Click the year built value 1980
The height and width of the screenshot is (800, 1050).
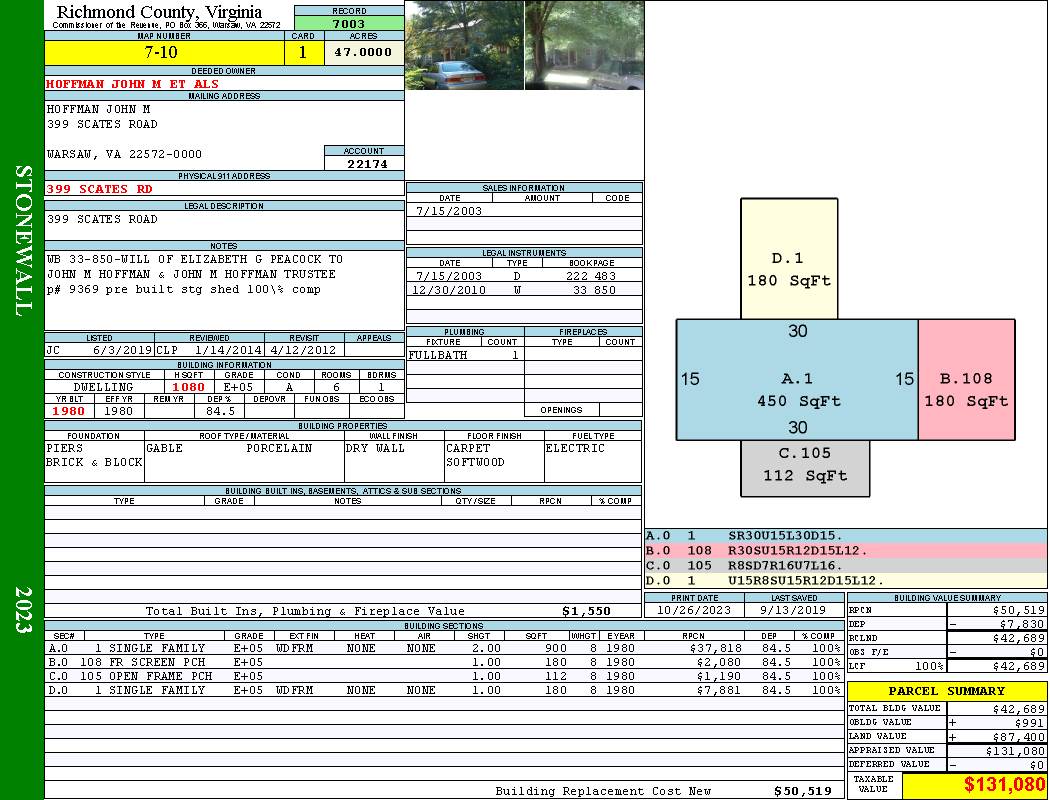68,411
